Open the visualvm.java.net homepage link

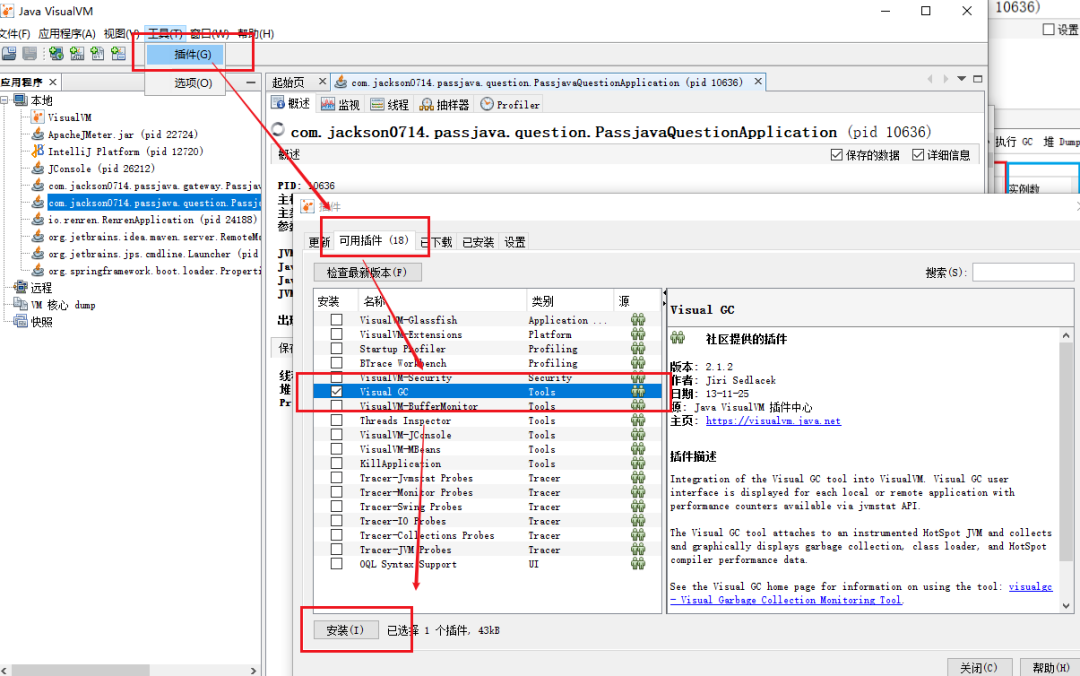pyautogui.click(x=773, y=421)
